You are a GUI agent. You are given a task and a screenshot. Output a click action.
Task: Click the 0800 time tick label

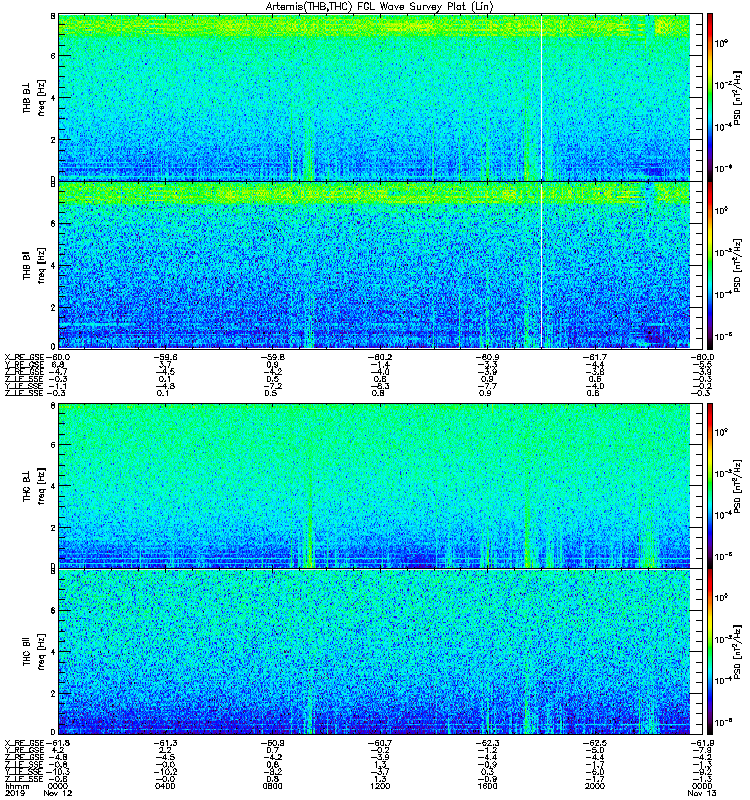click(272, 786)
